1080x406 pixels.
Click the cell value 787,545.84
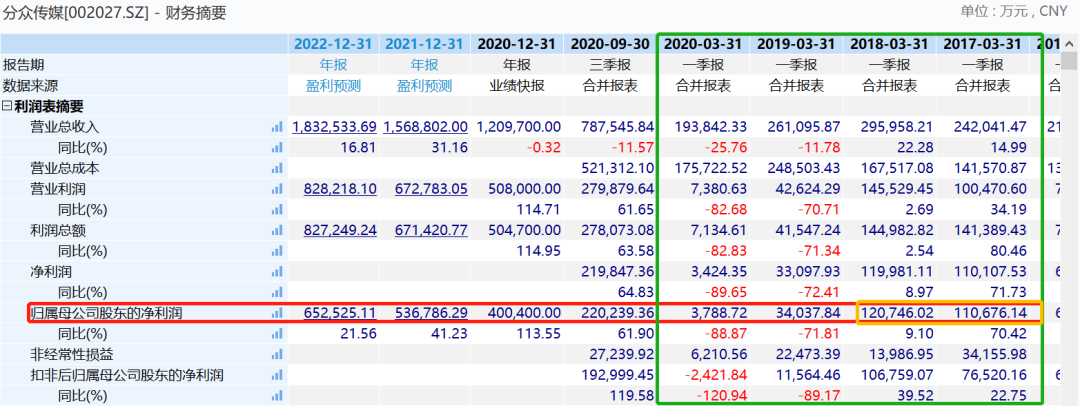[x=618, y=127]
